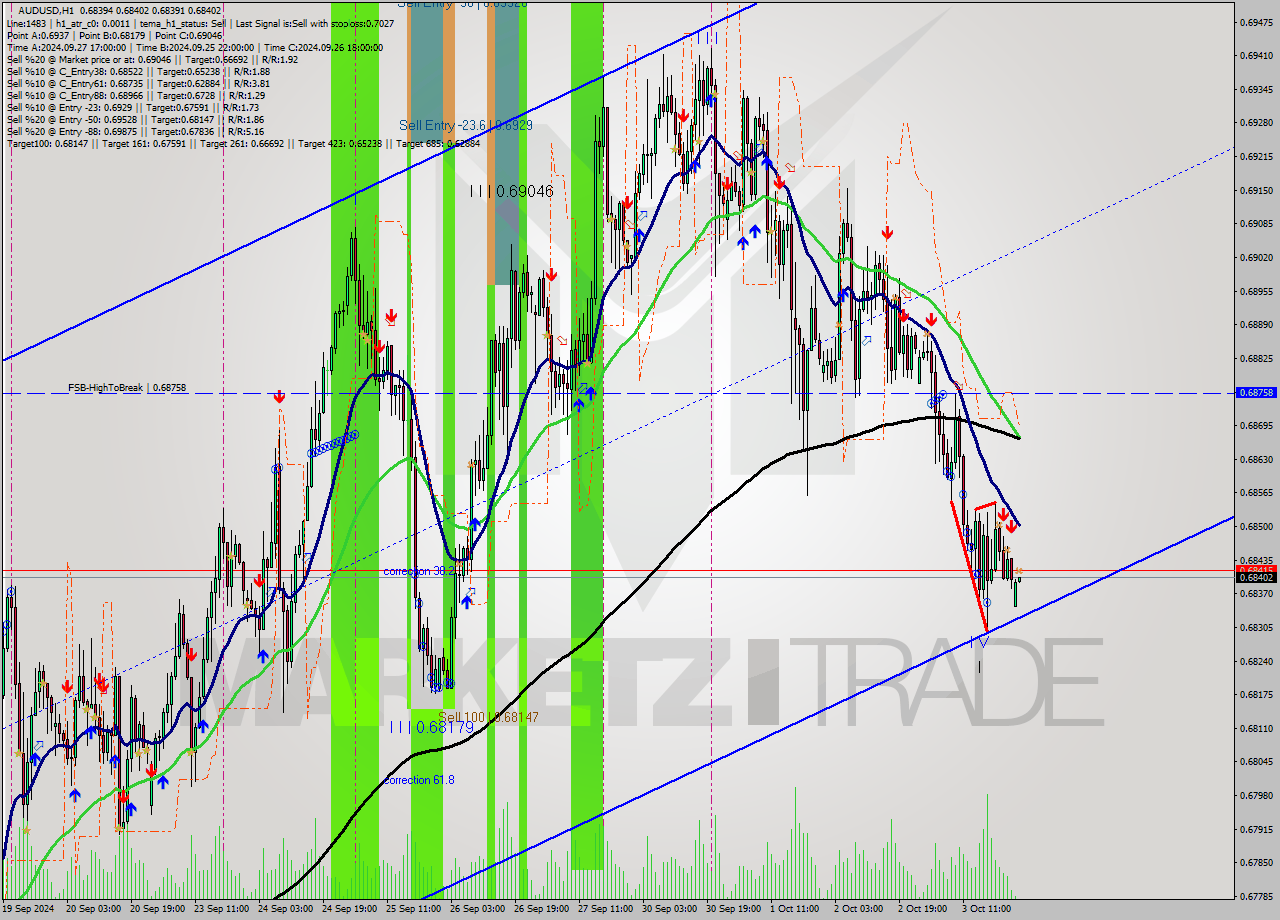Click the '3 Oct 11:00' time axis label
Viewport: 1280px width, 920px height.
[988, 910]
